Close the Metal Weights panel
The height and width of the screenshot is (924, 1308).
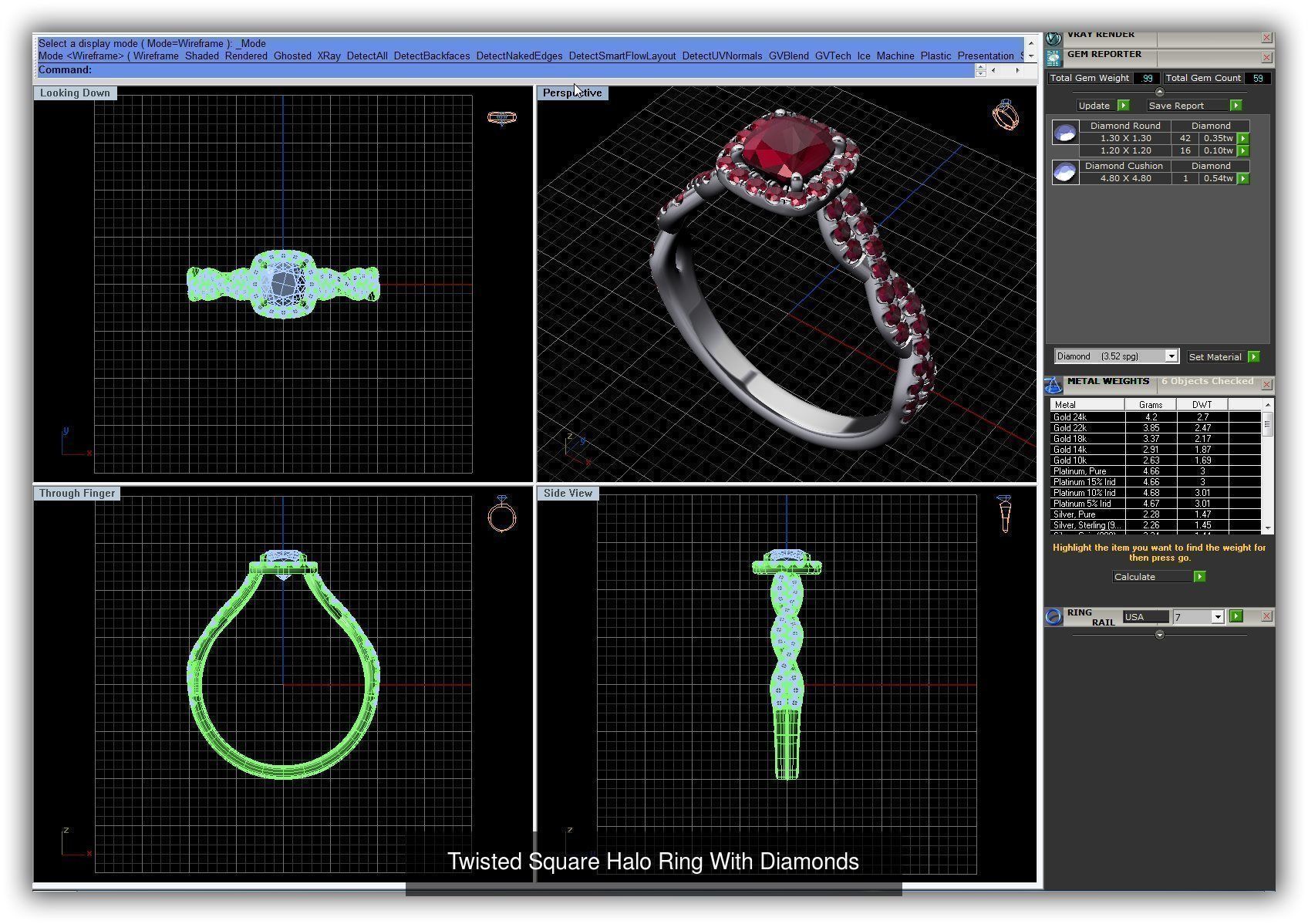[1266, 385]
